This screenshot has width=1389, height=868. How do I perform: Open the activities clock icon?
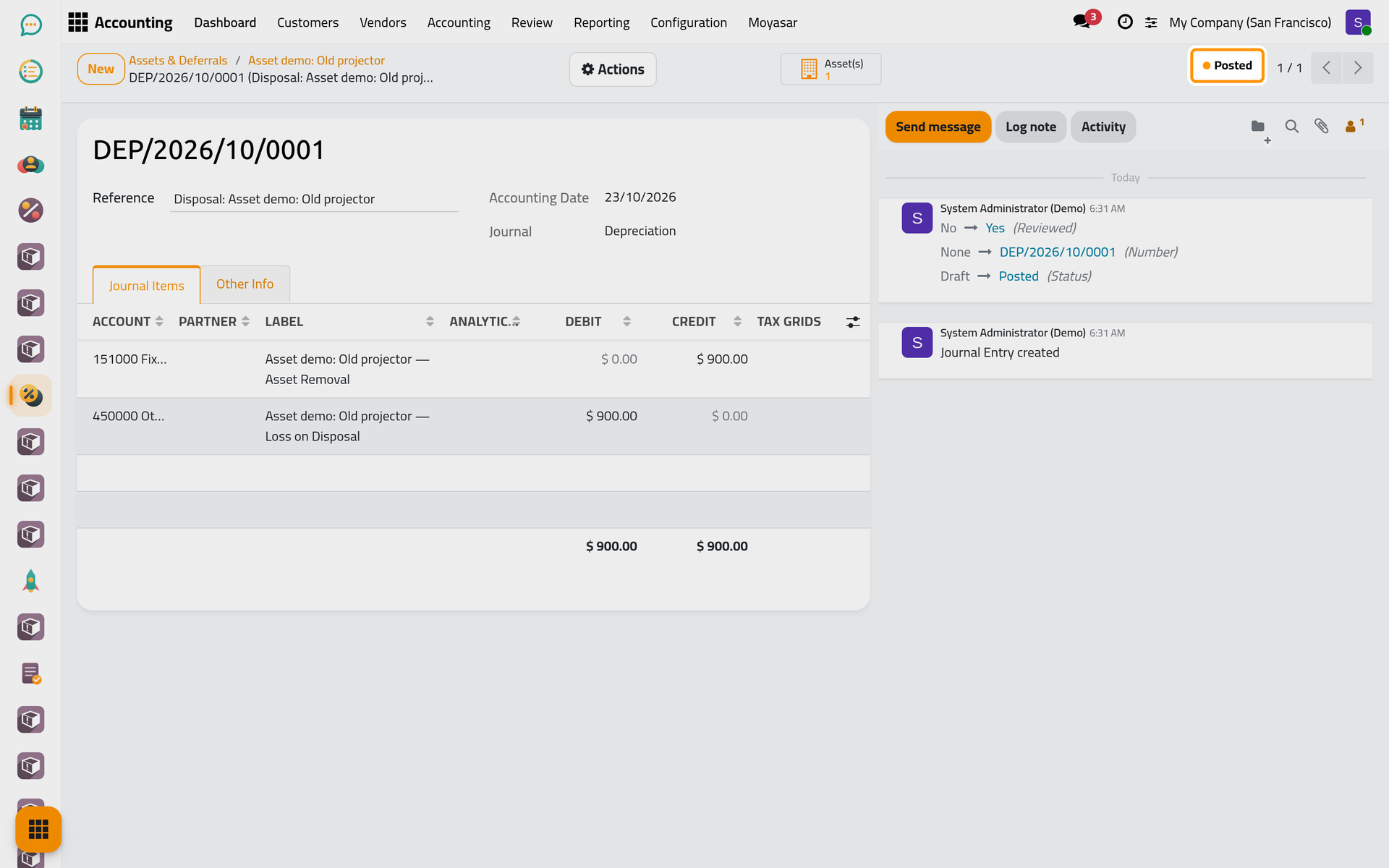click(x=1125, y=22)
